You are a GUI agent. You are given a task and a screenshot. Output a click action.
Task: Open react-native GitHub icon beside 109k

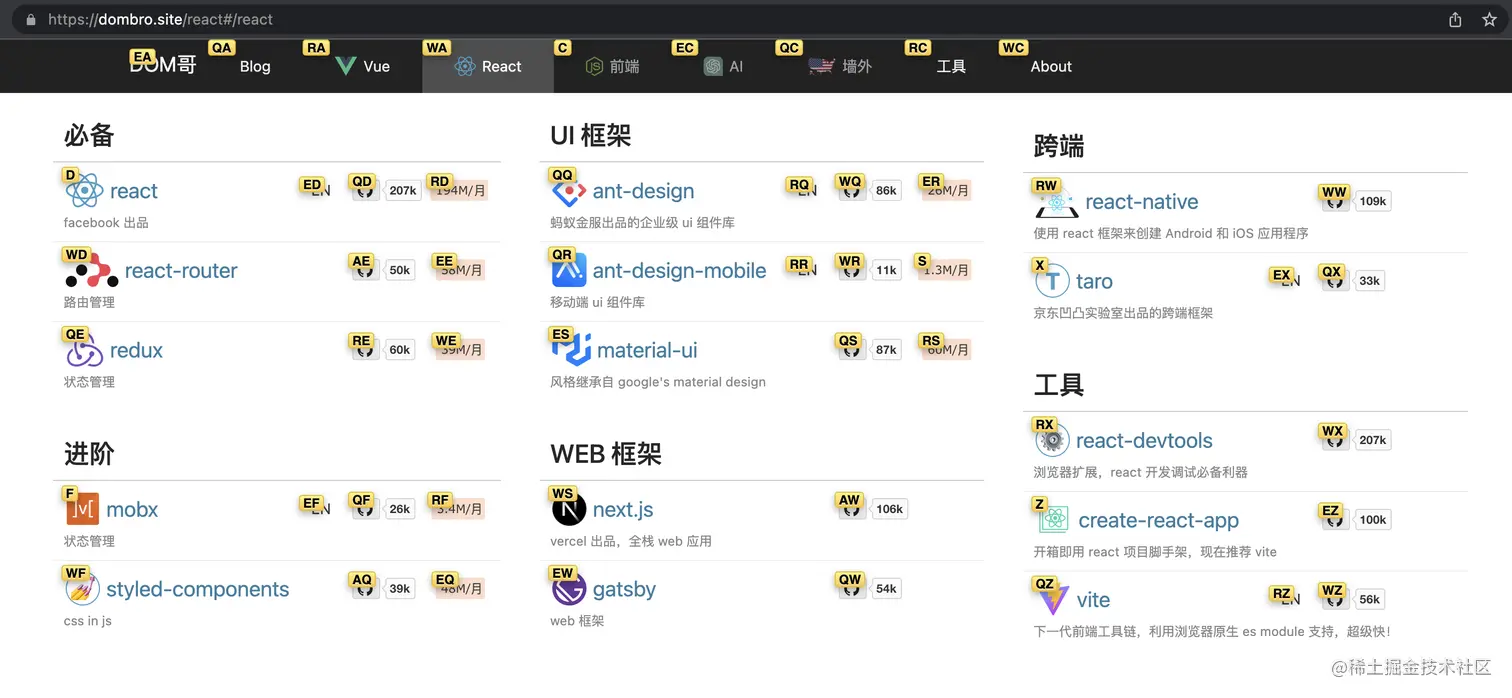(x=1336, y=201)
